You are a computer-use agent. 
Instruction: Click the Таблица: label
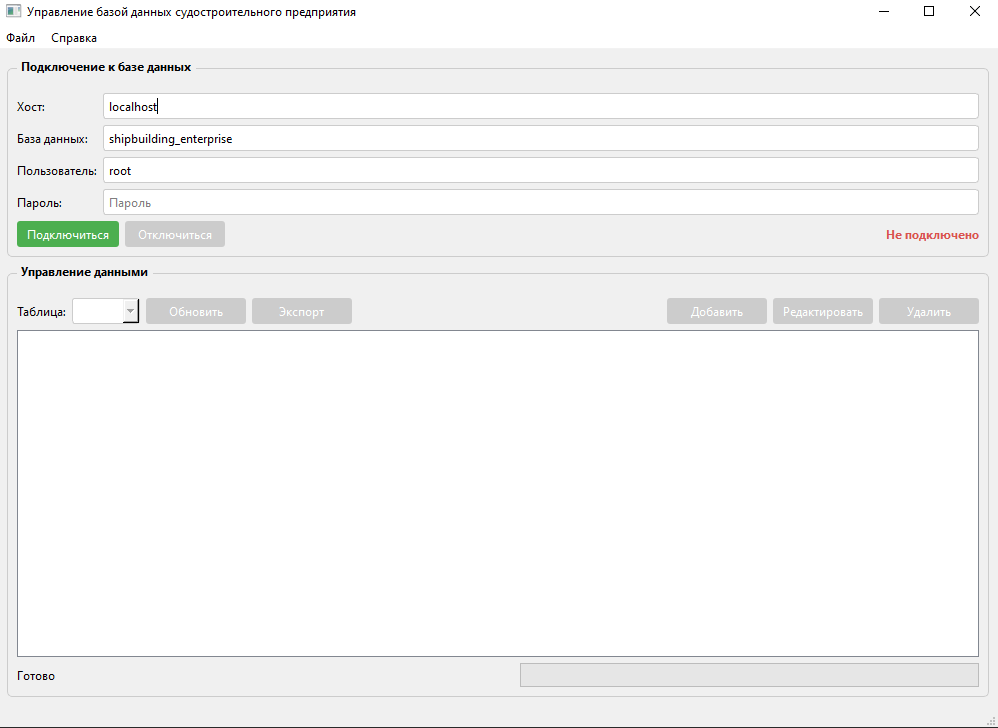click(x=41, y=312)
